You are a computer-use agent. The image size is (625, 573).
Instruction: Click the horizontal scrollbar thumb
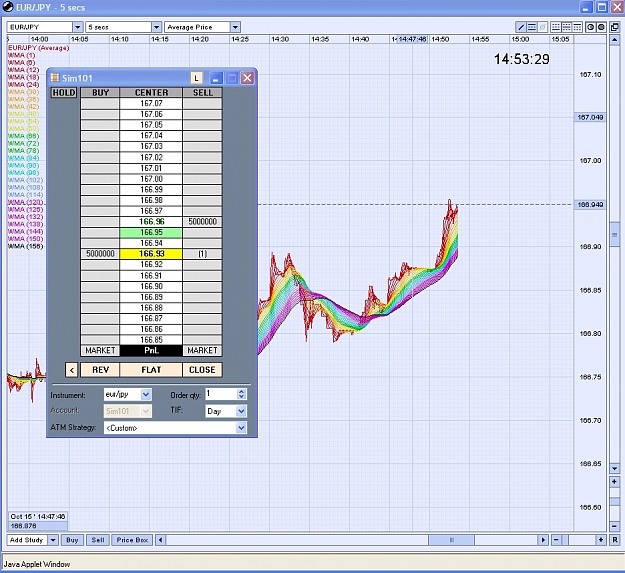pos(451,540)
